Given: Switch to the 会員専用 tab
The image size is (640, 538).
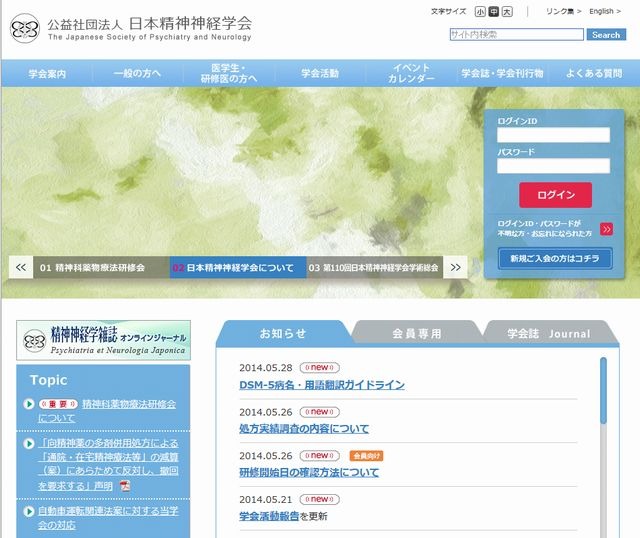Looking at the screenshot, I should pos(417,333).
